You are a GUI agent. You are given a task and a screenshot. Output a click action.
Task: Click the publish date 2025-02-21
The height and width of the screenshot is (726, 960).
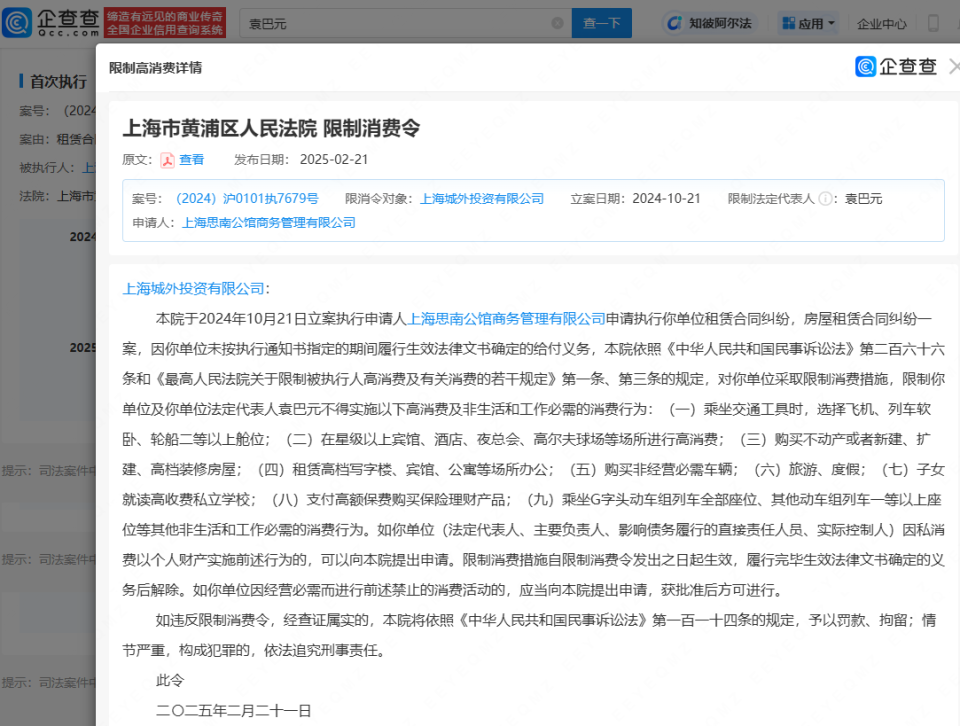[x=334, y=159]
